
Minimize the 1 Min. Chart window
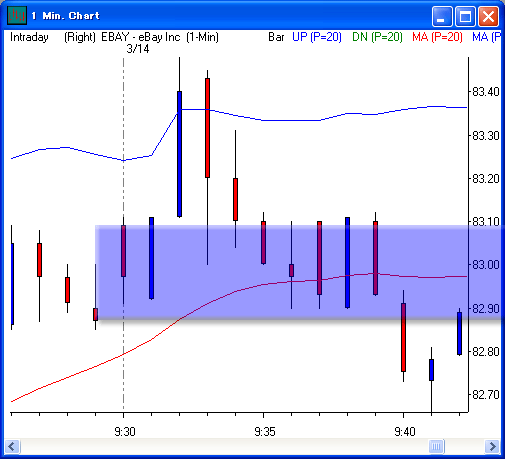point(441,16)
